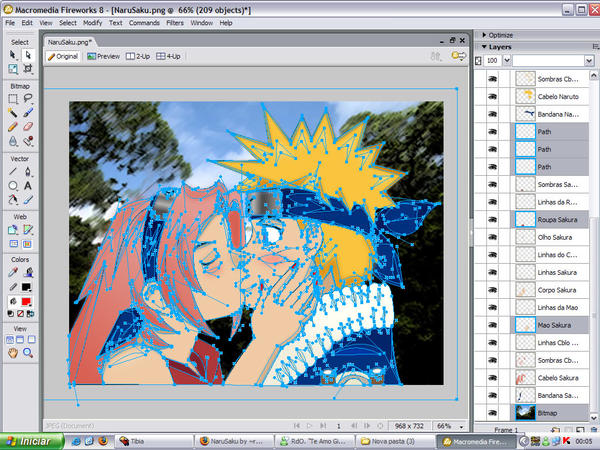Select the Subselection tool
The width and height of the screenshot is (600, 450).
28,55
